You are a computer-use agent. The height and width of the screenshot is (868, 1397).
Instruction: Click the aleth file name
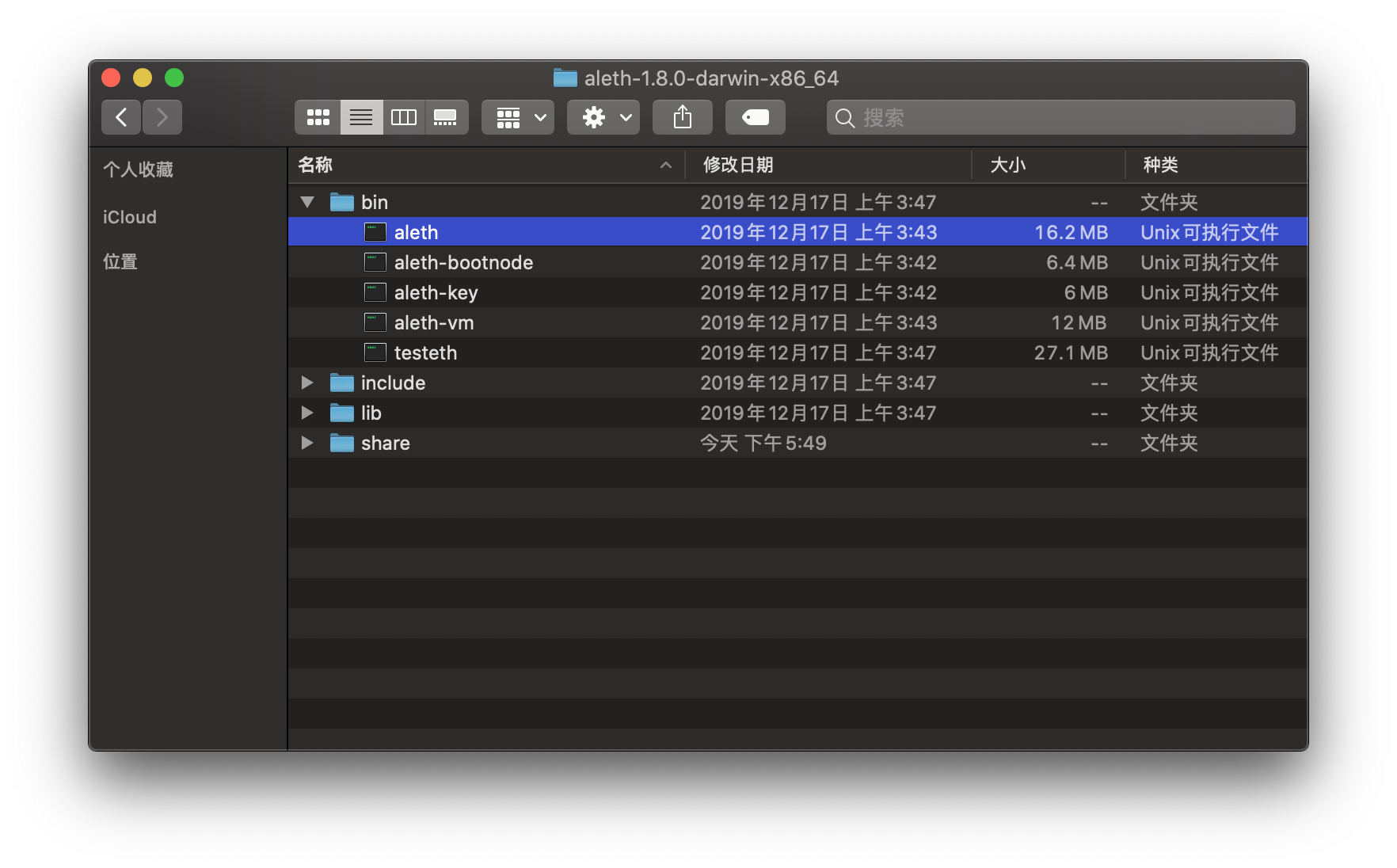(x=417, y=232)
